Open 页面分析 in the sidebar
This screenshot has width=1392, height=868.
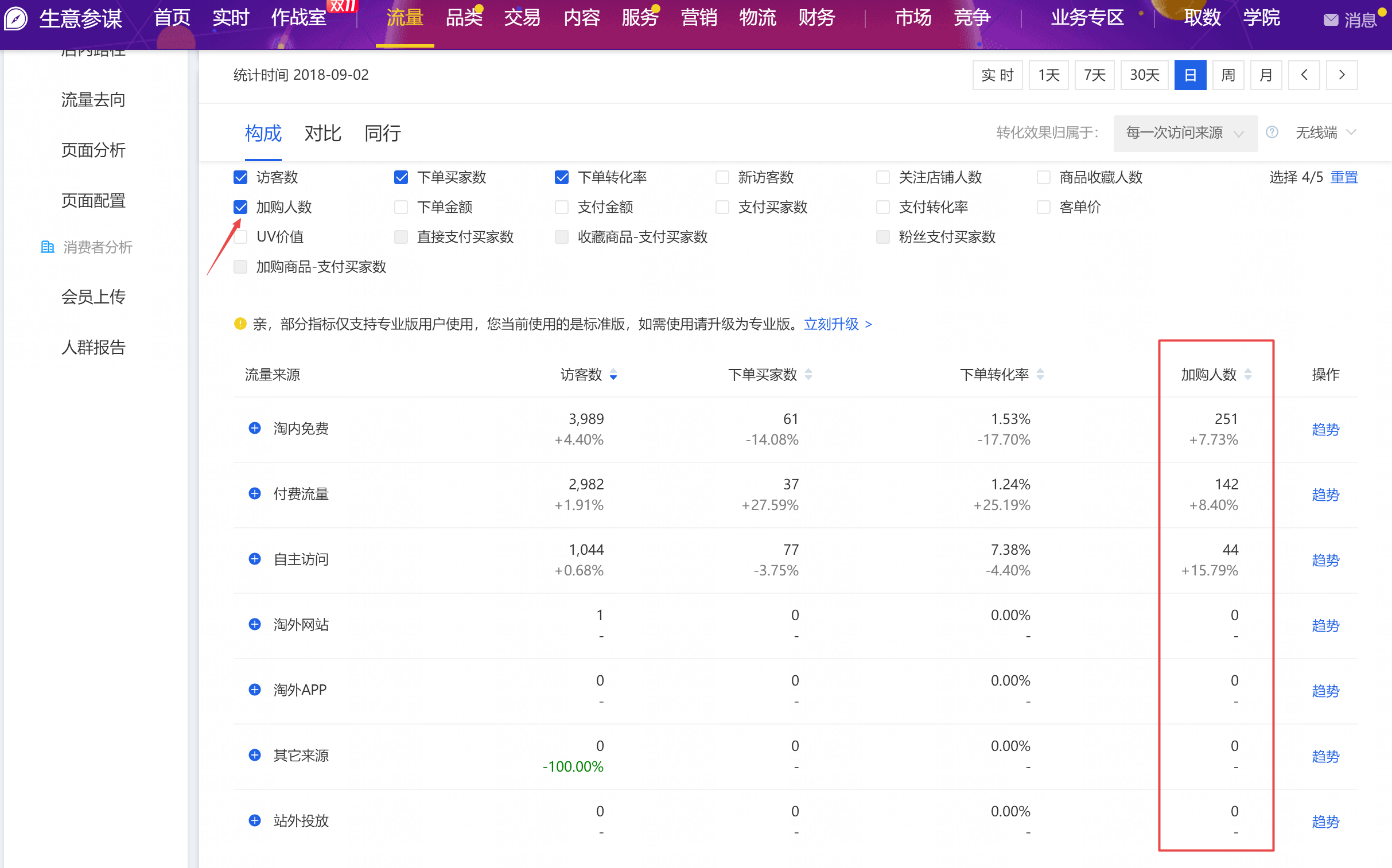coord(94,150)
